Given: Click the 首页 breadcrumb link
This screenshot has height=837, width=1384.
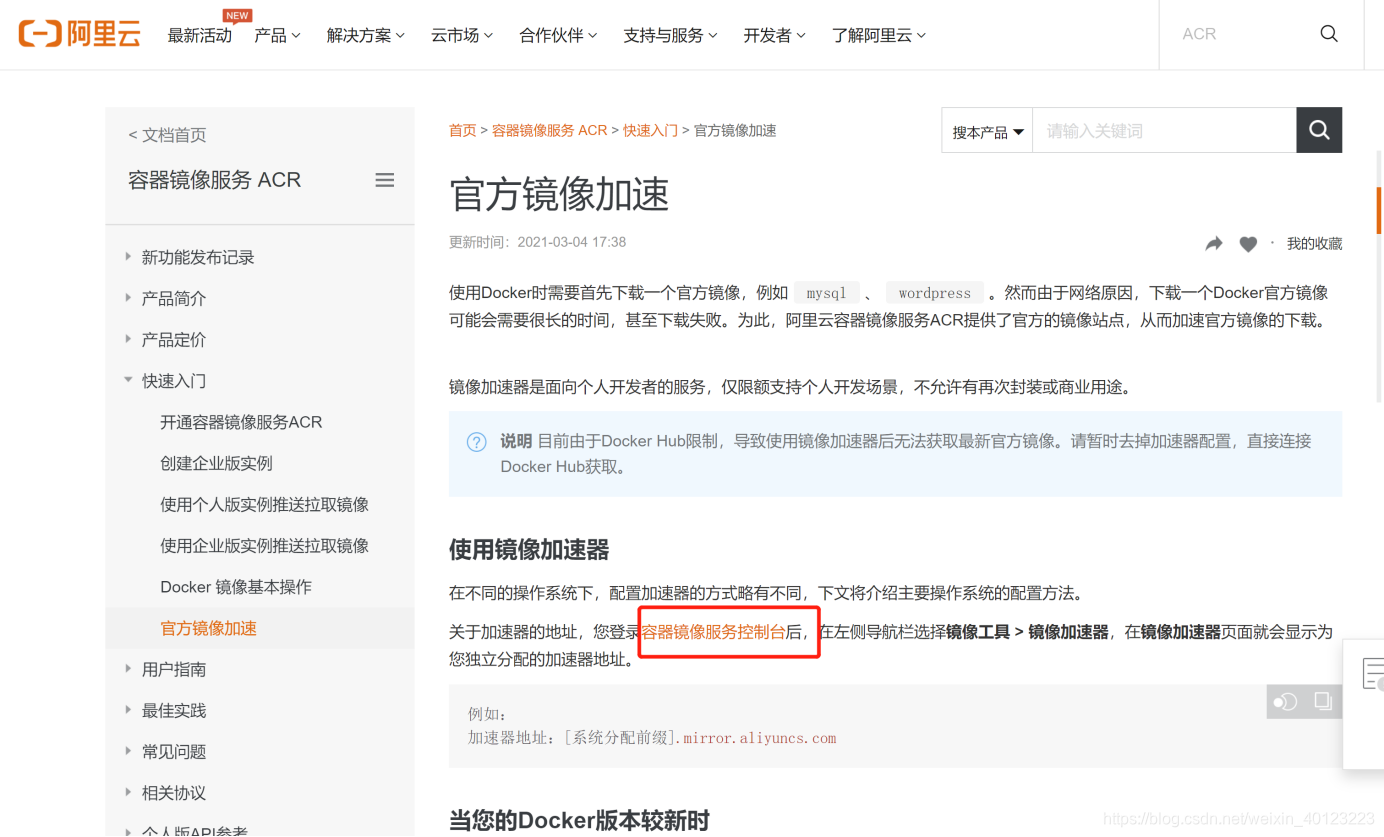Looking at the screenshot, I should click(x=462, y=130).
